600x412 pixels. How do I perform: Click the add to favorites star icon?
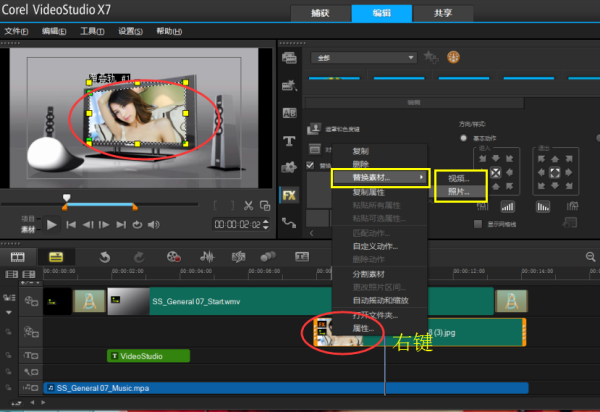(431, 57)
